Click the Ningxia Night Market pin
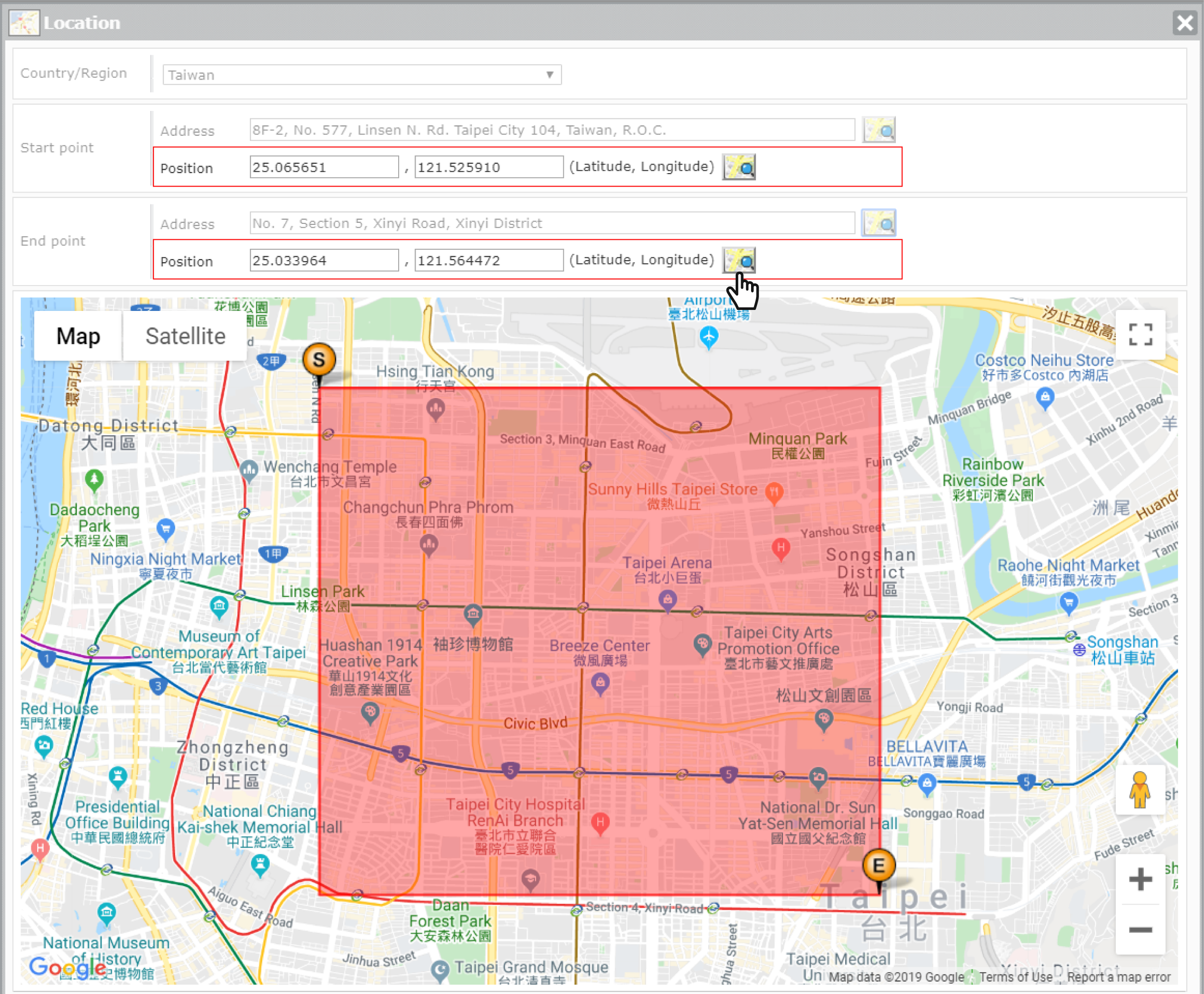The image size is (1204, 994). click(166, 530)
